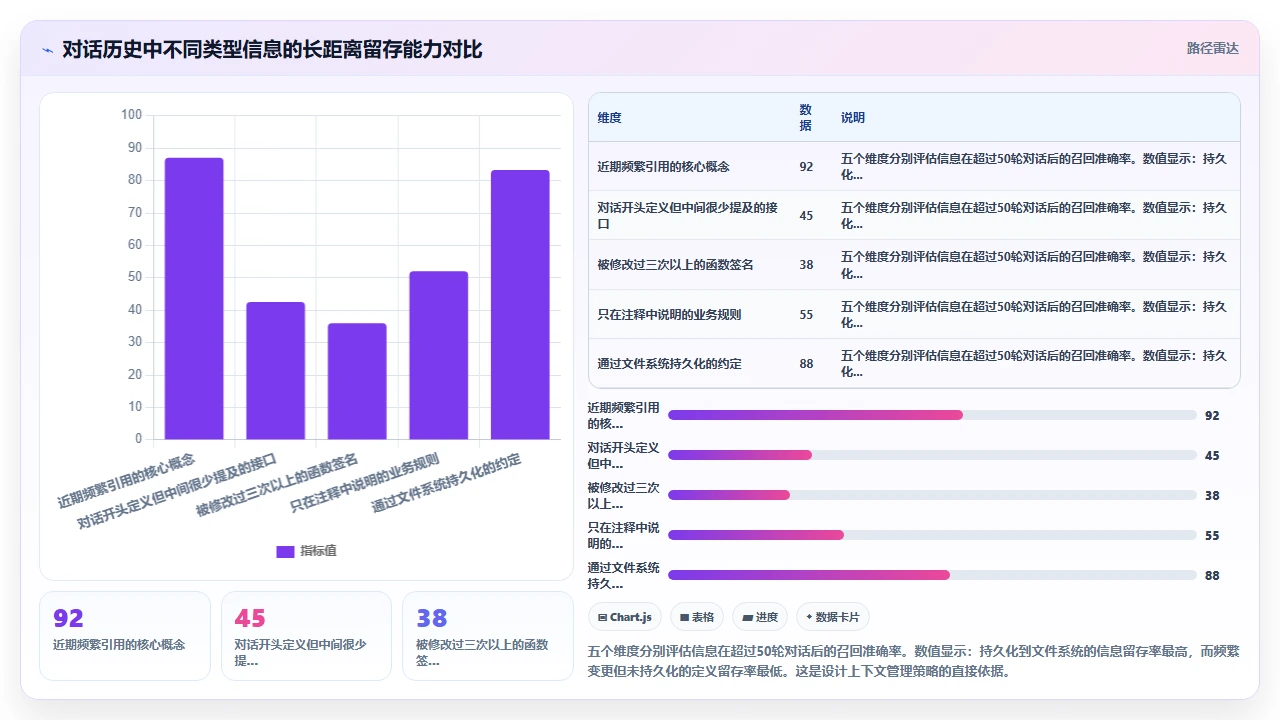Click the chart bar for 被修改过三次以上的函数签名

(x=357, y=381)
